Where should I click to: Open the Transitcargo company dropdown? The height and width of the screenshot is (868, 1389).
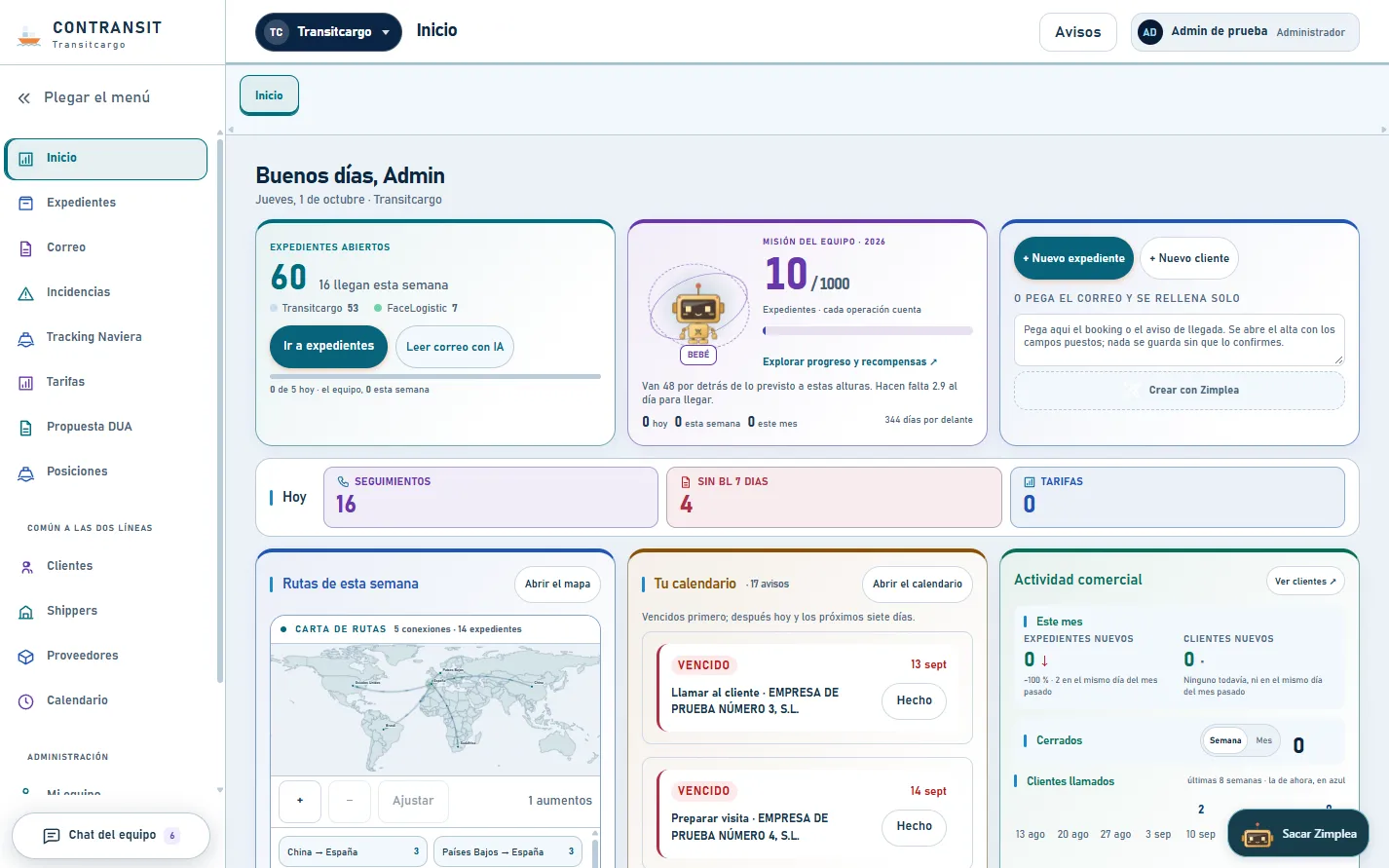click(x=328, y=32)
